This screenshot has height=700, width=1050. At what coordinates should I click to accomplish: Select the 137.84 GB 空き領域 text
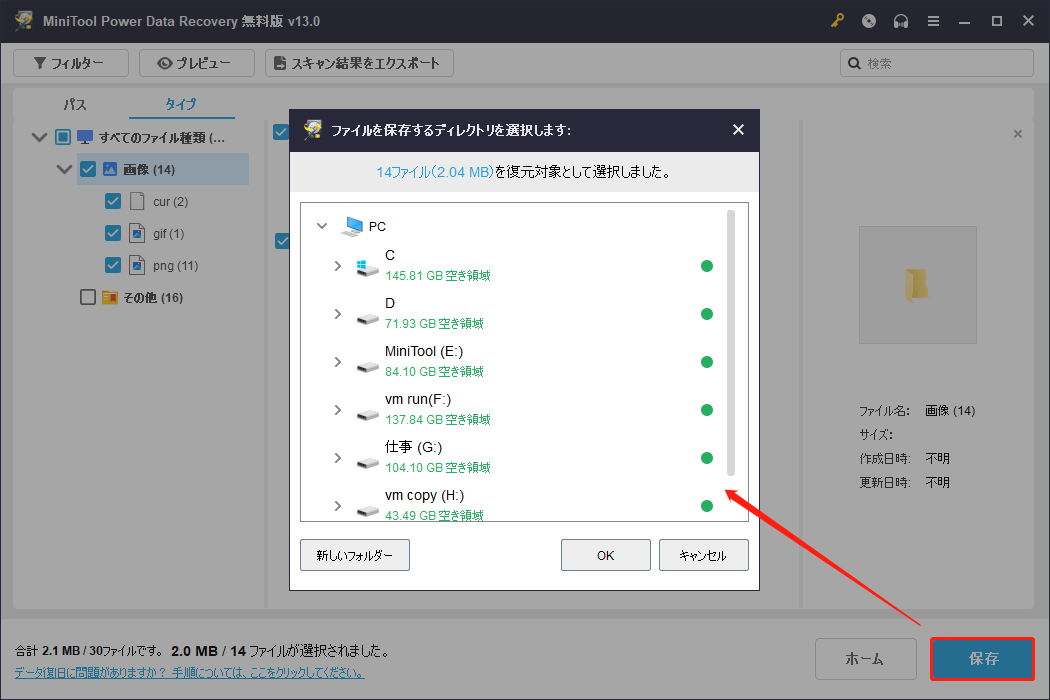tap(438, 419)
